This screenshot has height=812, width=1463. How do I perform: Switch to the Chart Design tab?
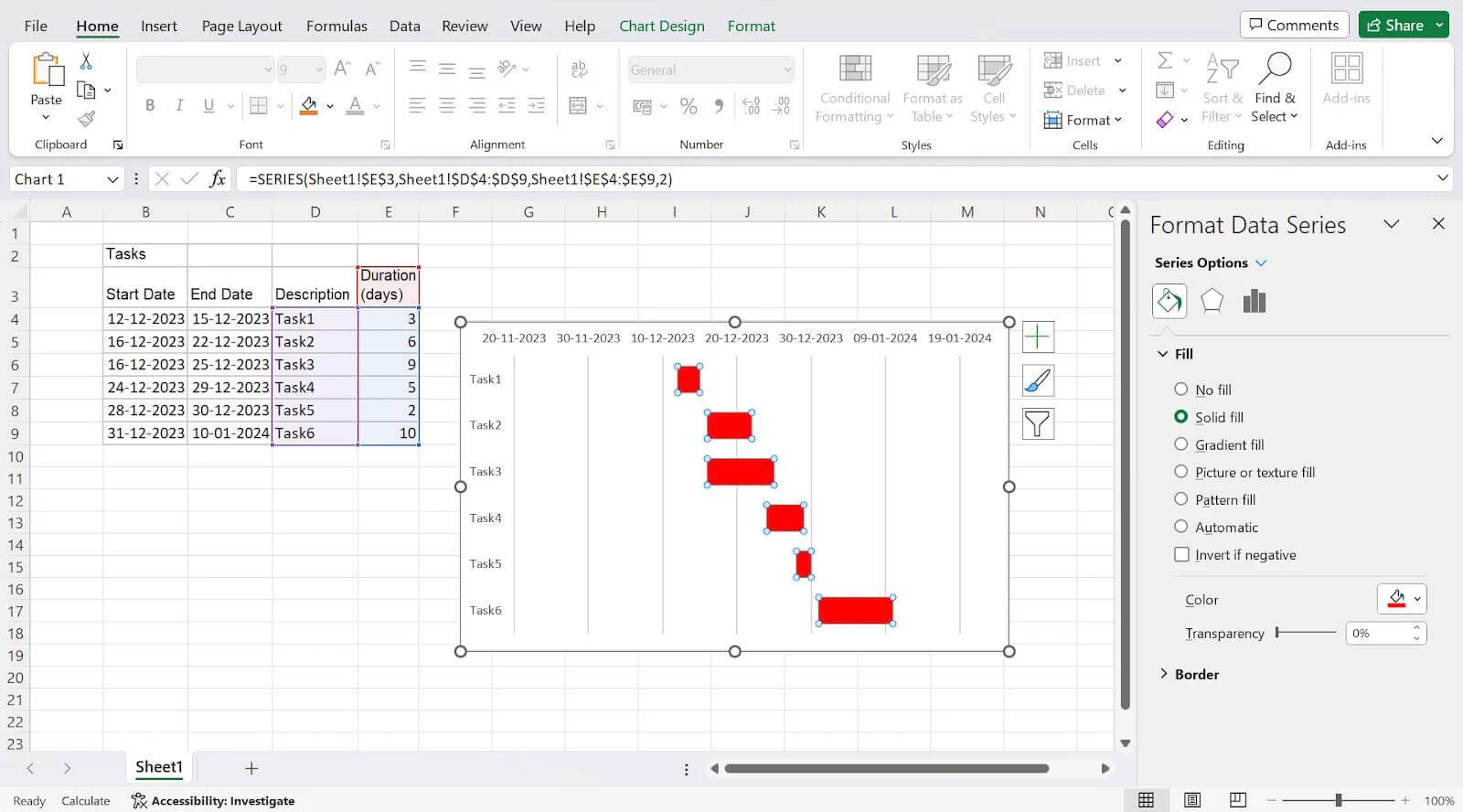(x=661, y=26)
